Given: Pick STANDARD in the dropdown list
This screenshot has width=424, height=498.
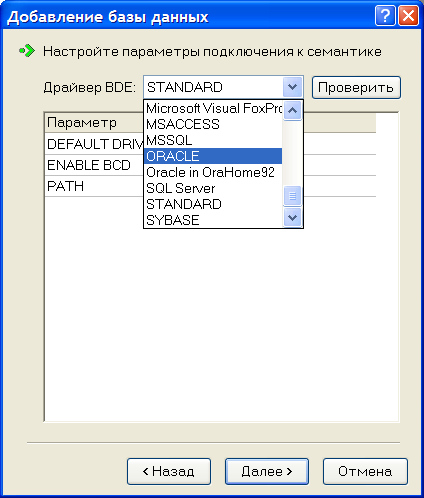Looking at the screenshot, I should pyautogui.click(x=213, y=204).
